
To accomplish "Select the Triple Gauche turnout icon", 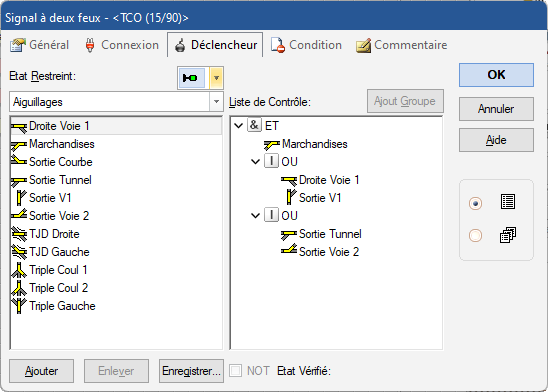I will (19, 306).
